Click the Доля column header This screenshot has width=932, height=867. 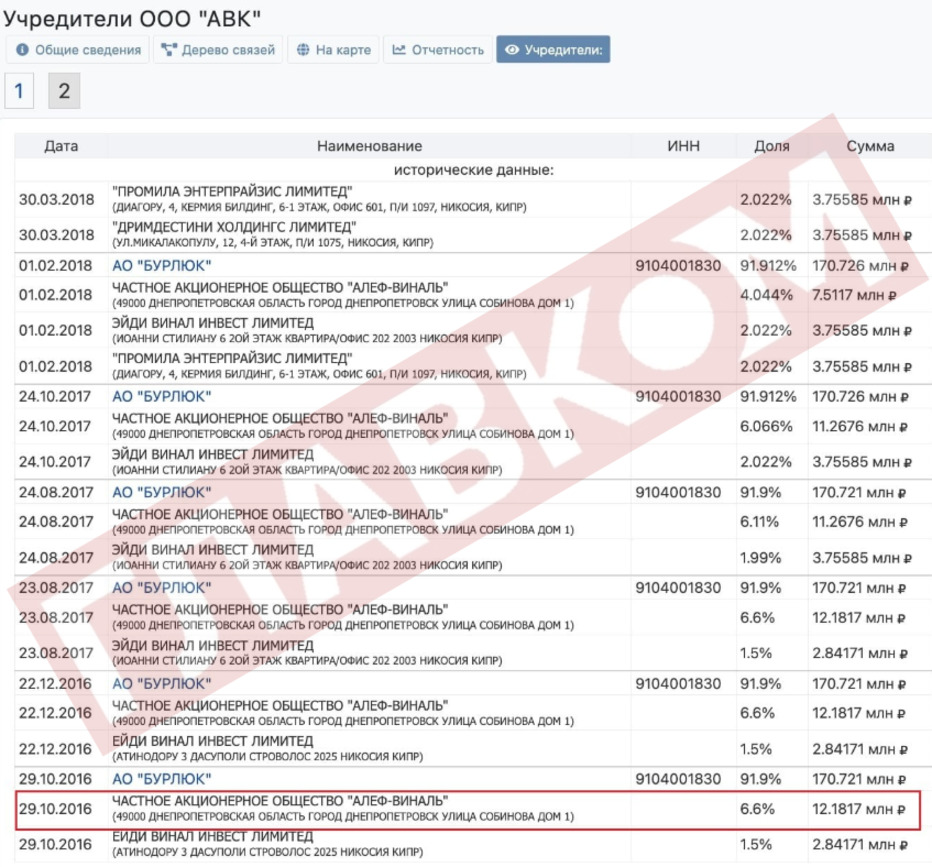pos(771,146)
